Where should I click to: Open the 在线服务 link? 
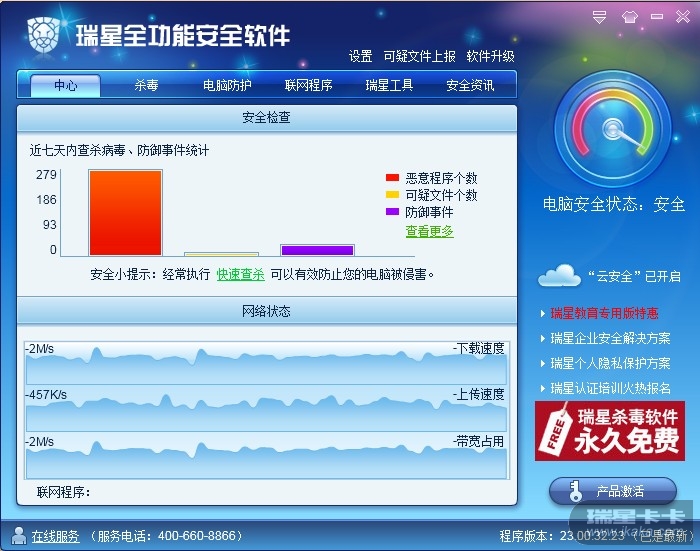[55, 536]
